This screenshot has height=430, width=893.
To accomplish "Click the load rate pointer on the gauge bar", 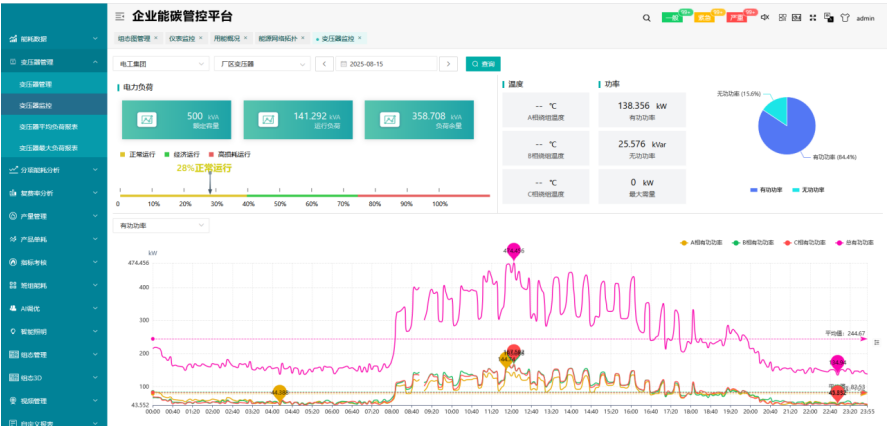I will coord(210,186).
